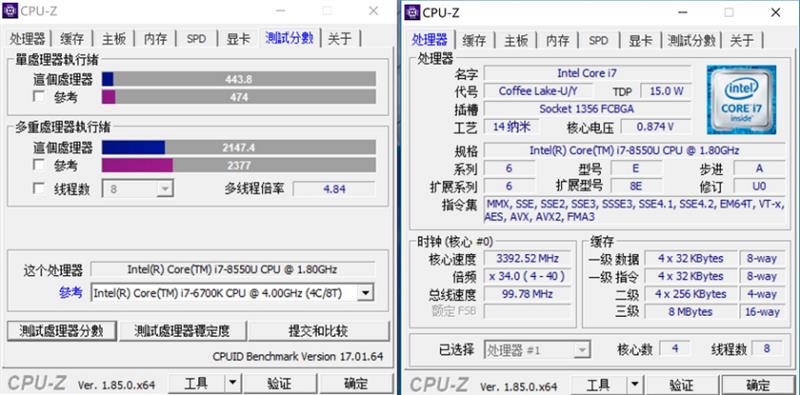Switch to SPD tab in right window

click(598, 41)
